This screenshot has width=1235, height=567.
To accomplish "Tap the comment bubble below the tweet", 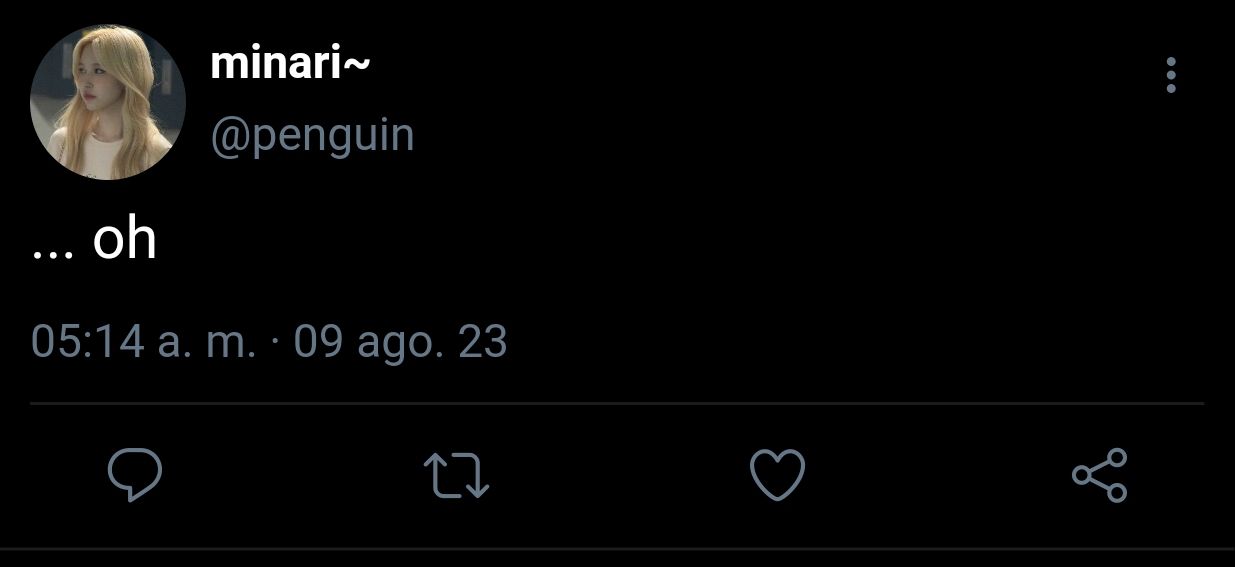I will click(135, 475).
